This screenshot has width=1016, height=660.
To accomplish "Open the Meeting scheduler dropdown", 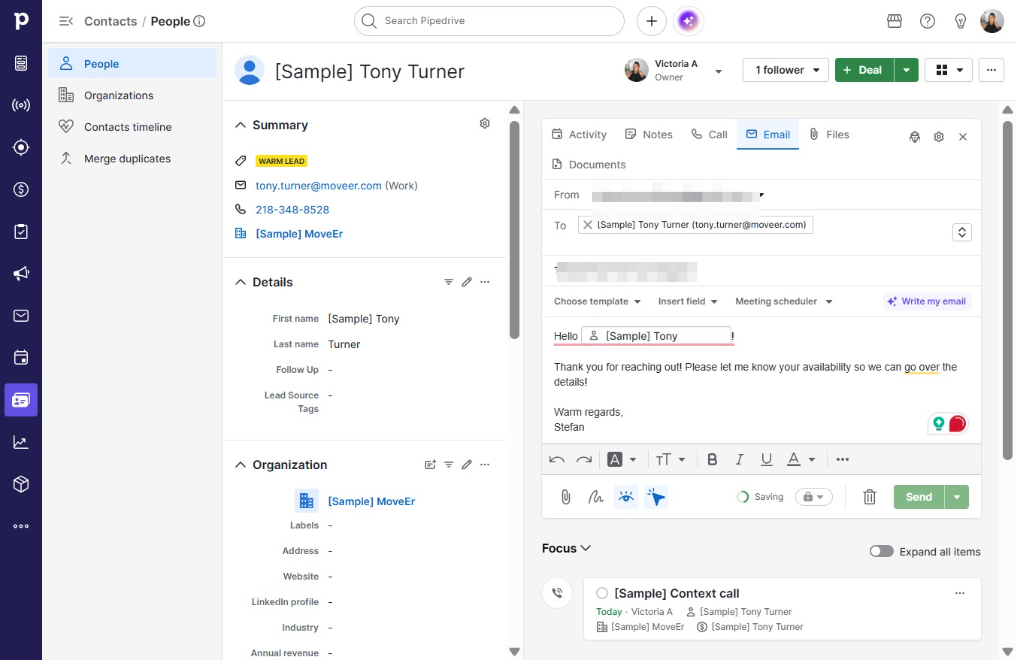I will point(783,301).
